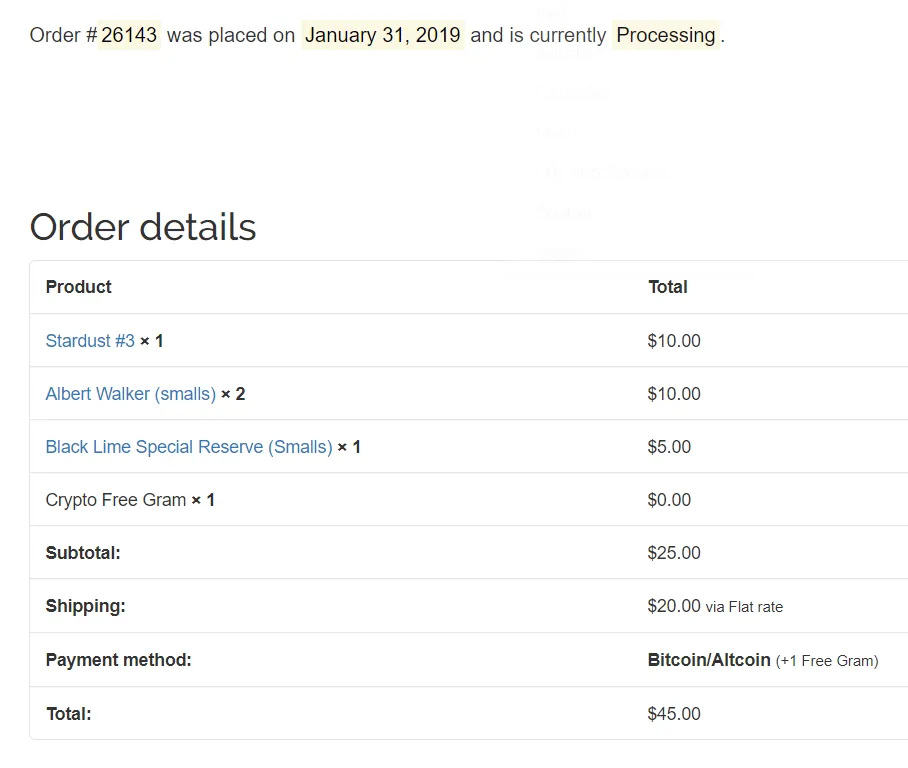This screenshot has width=908, height=768.
Task: Click the Product column header
Action: 79,287
